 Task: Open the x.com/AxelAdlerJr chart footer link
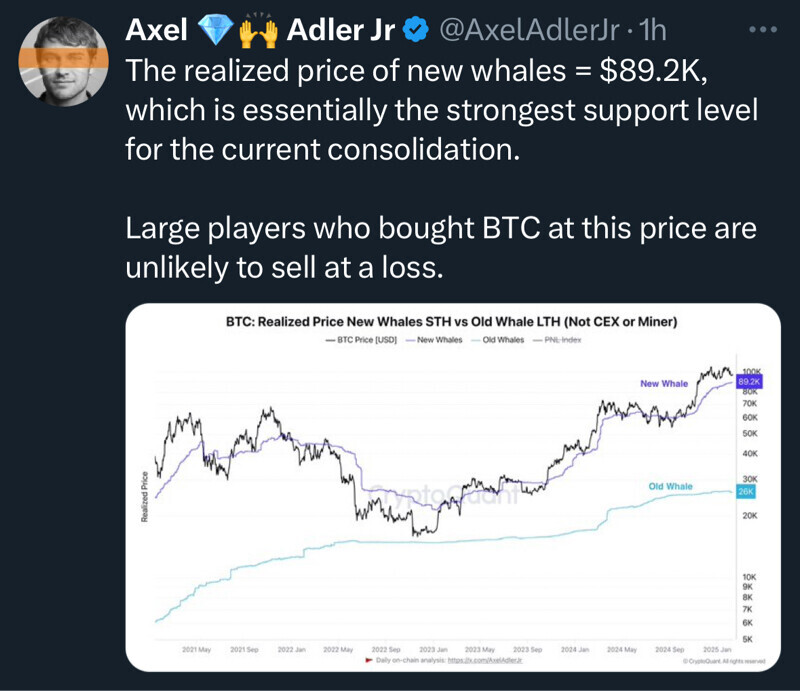(x=486, y=661)
